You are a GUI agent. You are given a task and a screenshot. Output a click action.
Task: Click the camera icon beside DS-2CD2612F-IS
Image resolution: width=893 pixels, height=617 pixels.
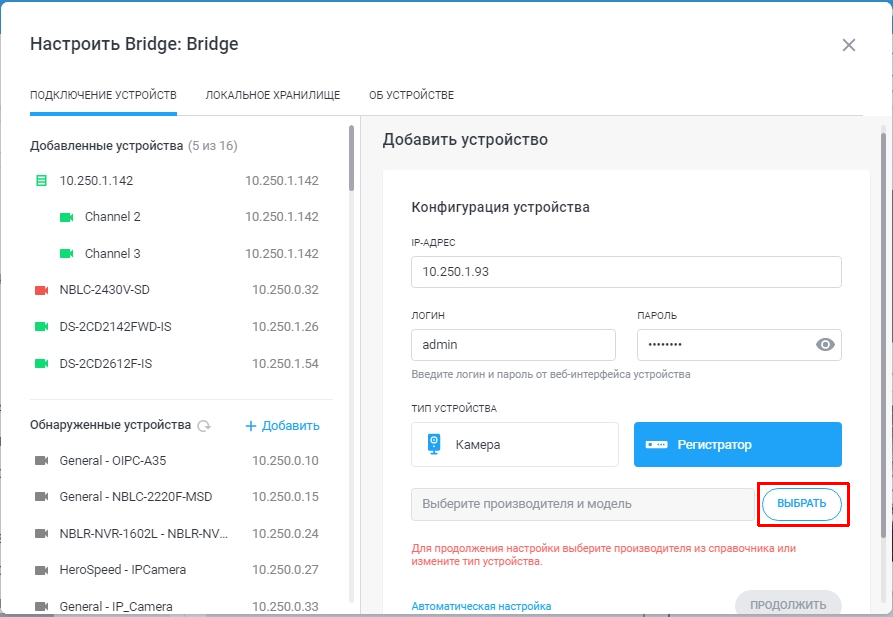[42, 363]
